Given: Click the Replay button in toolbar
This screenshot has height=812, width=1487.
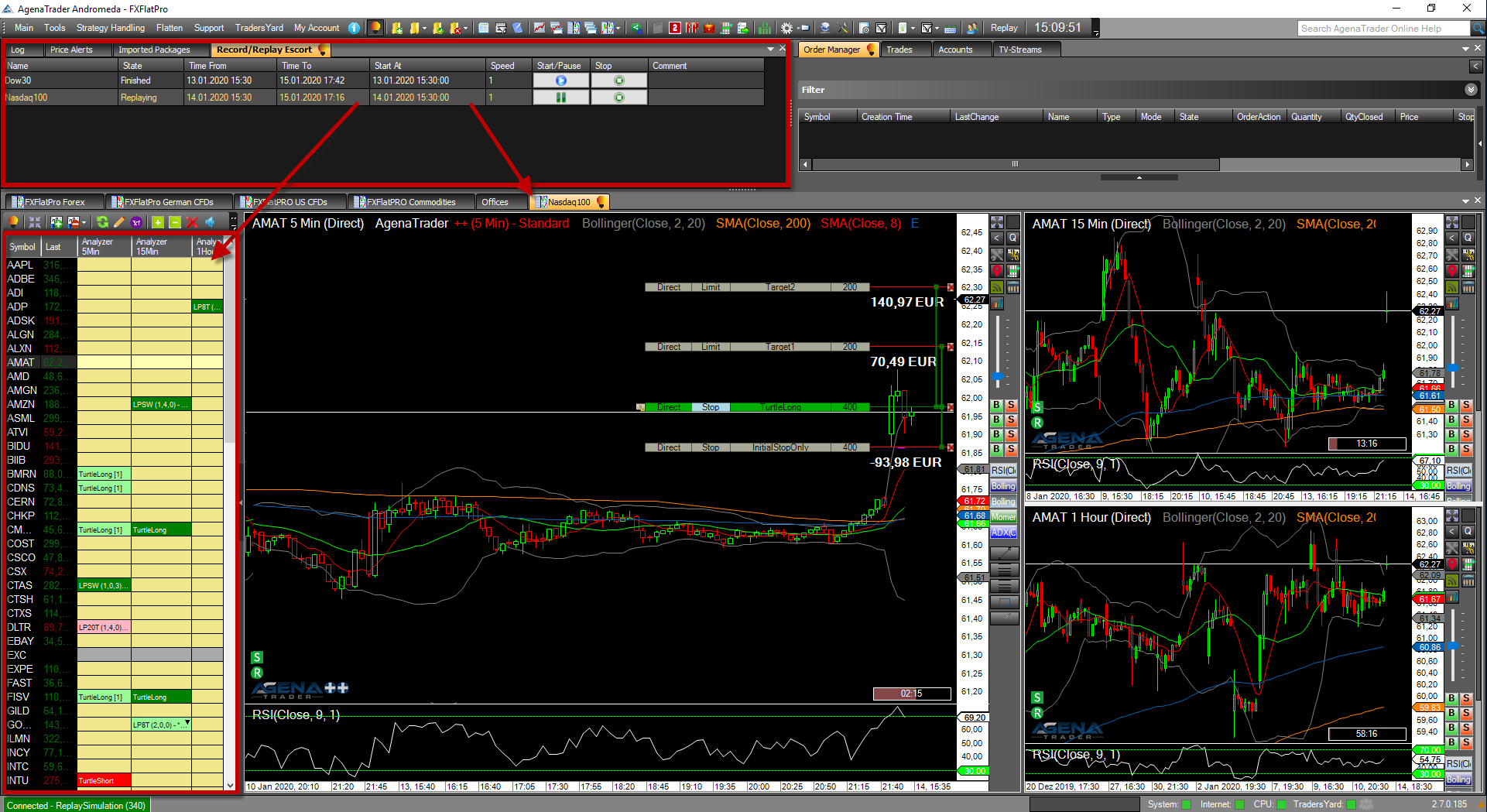Looking at the screenshot, I should [x=1004, y=28].
